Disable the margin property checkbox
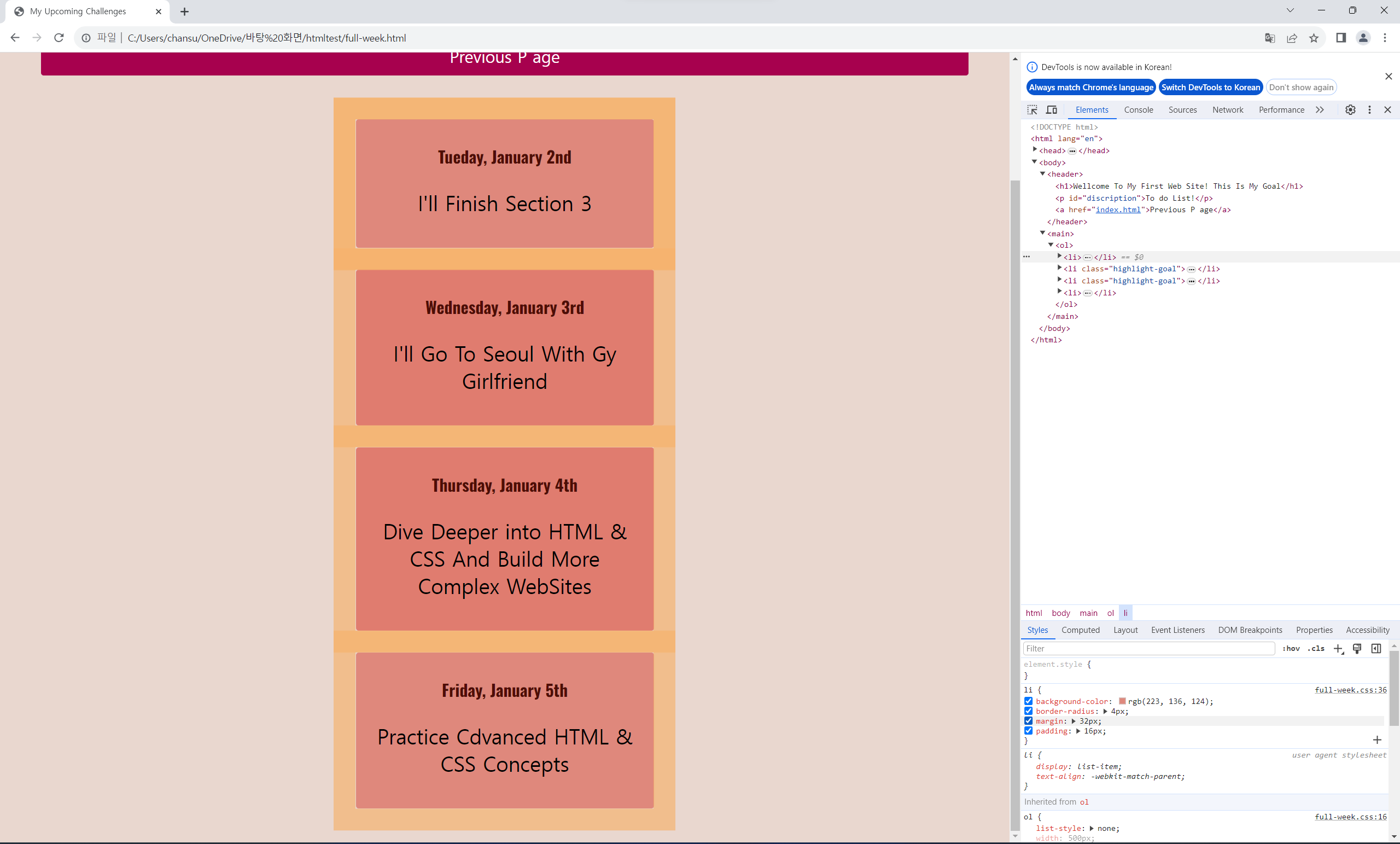 (1029, 721)
